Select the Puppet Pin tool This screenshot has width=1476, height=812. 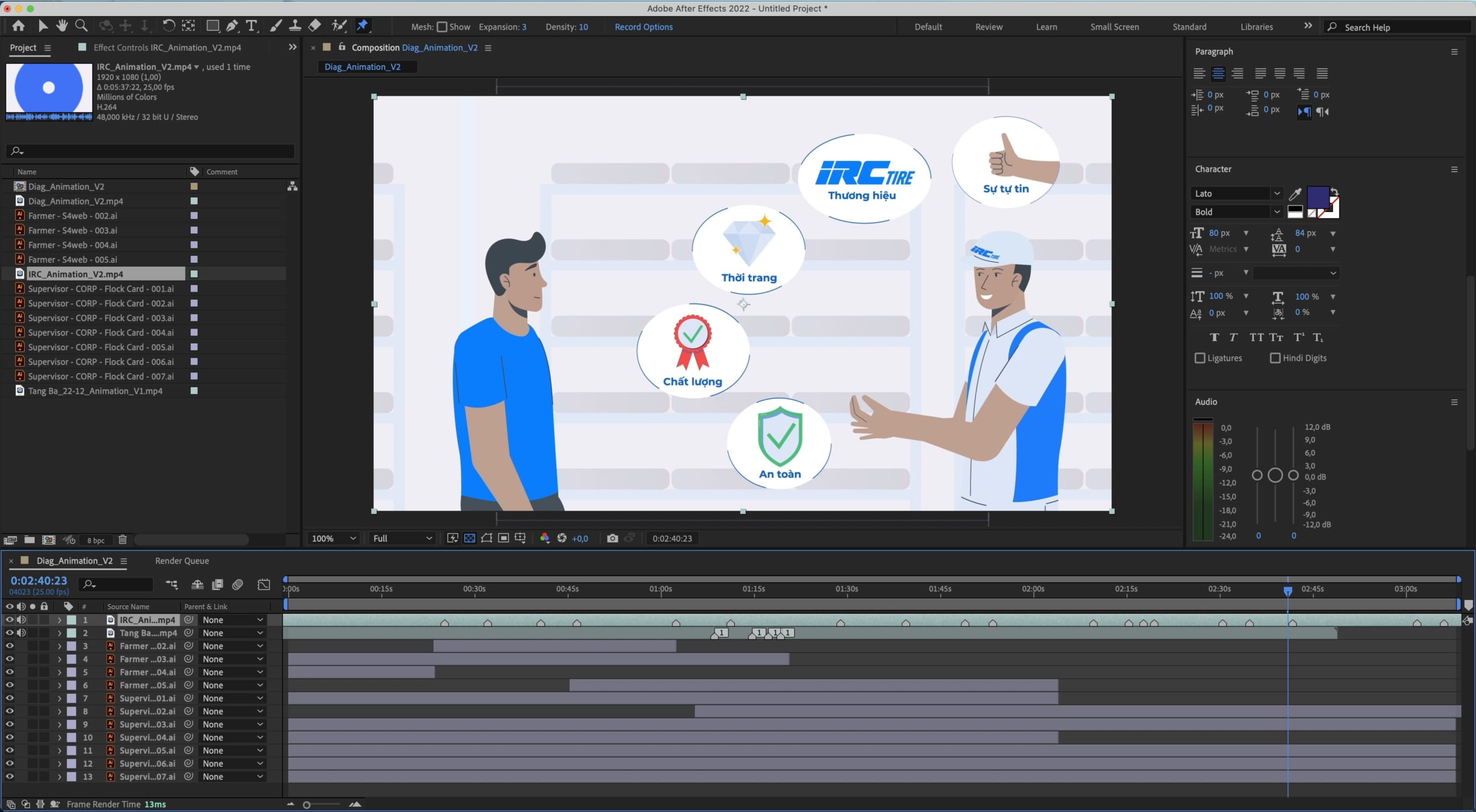coord(362,26)
